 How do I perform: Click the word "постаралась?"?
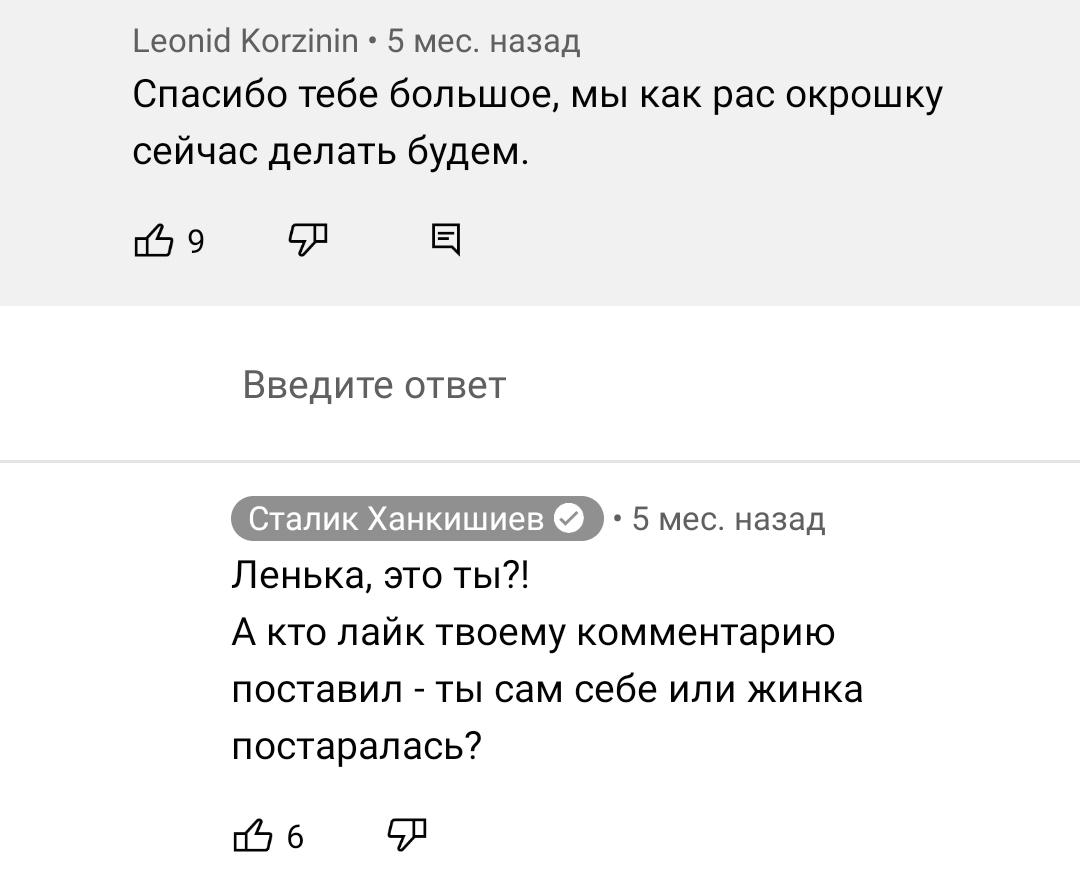[x=356, y=746]
